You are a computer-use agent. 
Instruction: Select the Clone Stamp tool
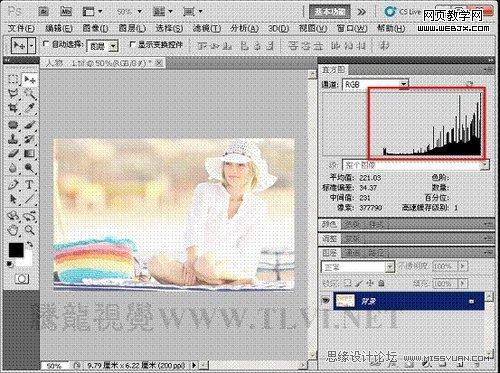(13, 139)
